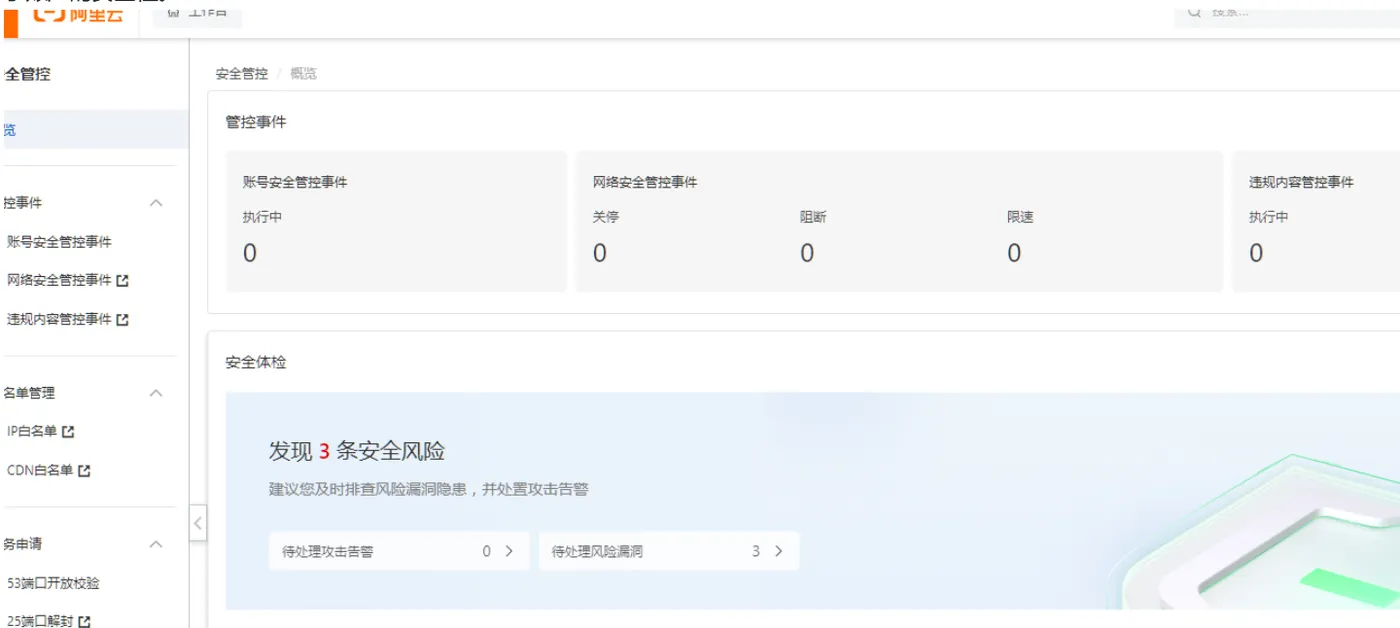Click the 阻断 label

(813, 217)
